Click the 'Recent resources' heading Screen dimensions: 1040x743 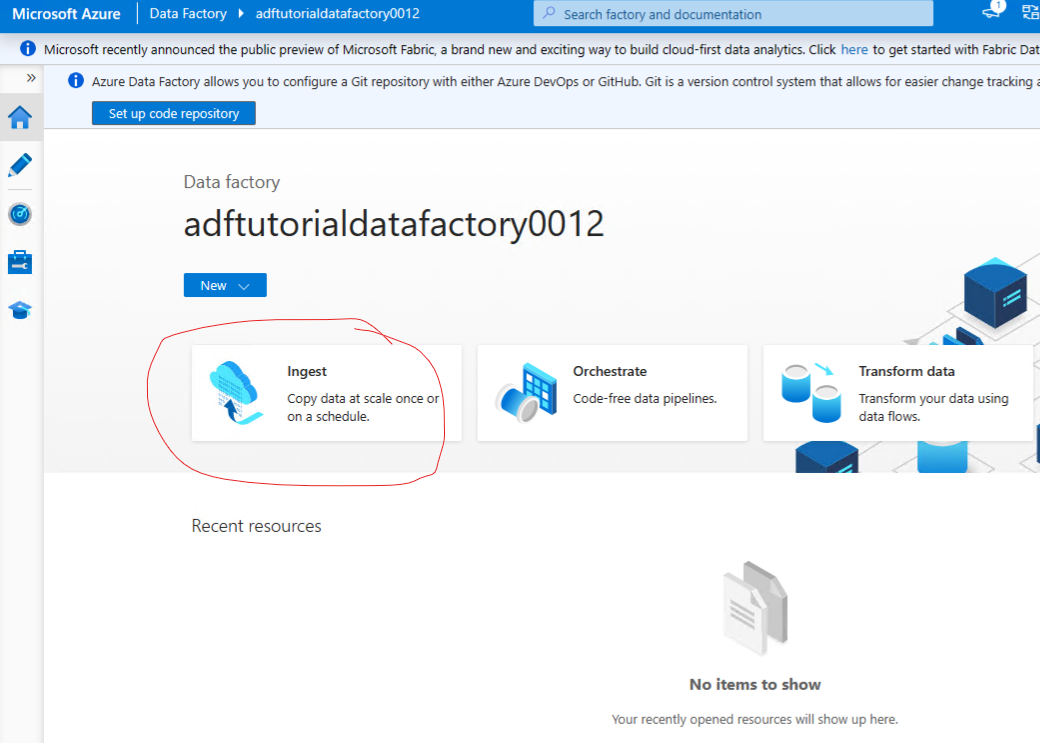click(x=257, y=526)
